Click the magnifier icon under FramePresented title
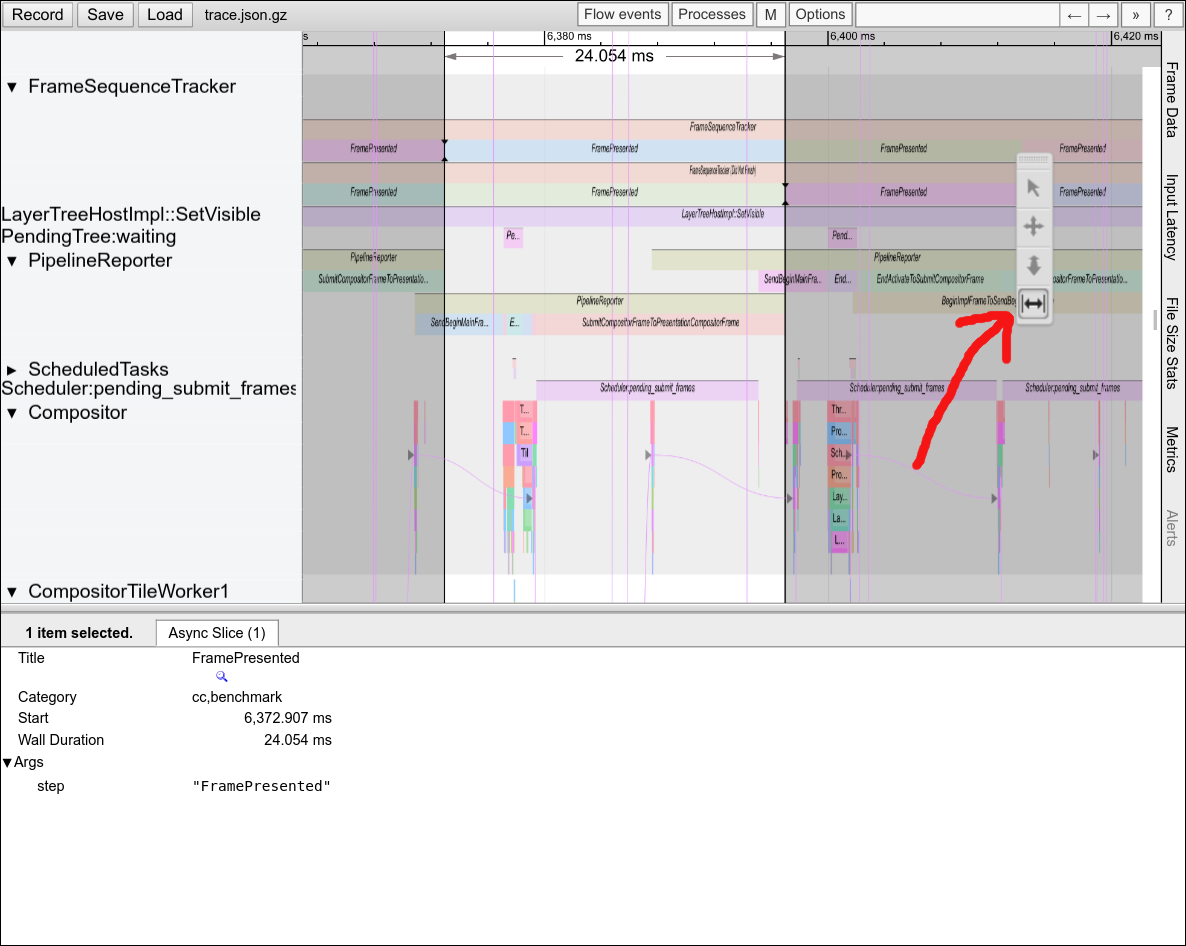 (x=222, y=677)
